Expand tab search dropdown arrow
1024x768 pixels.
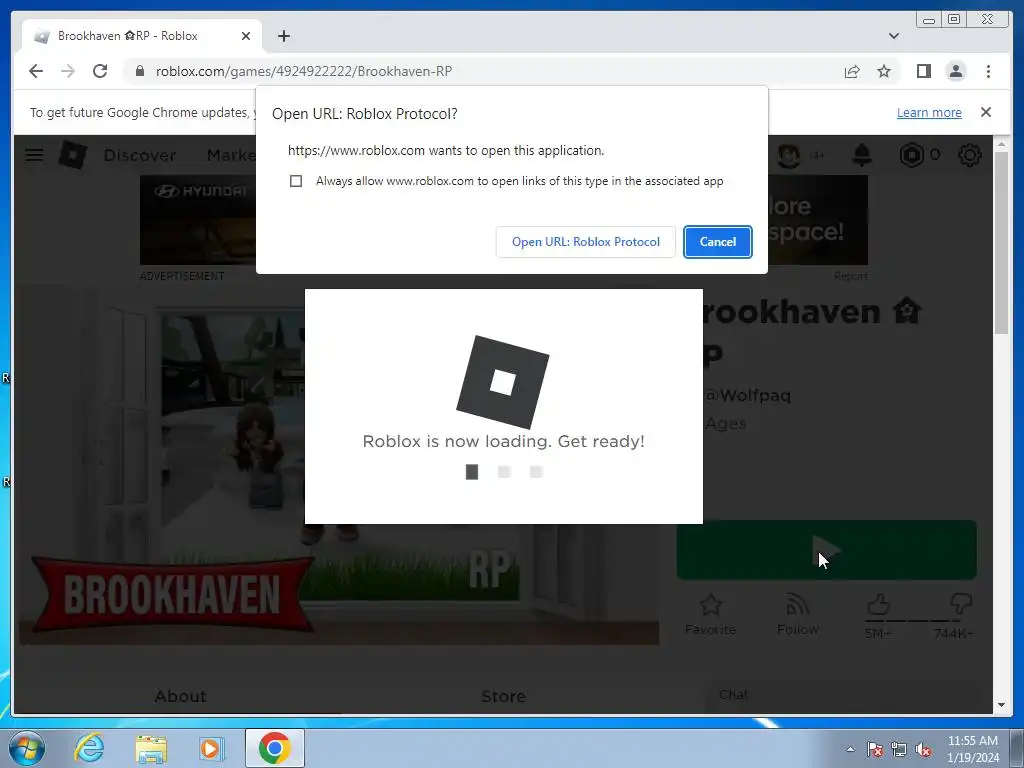point(893,36)
